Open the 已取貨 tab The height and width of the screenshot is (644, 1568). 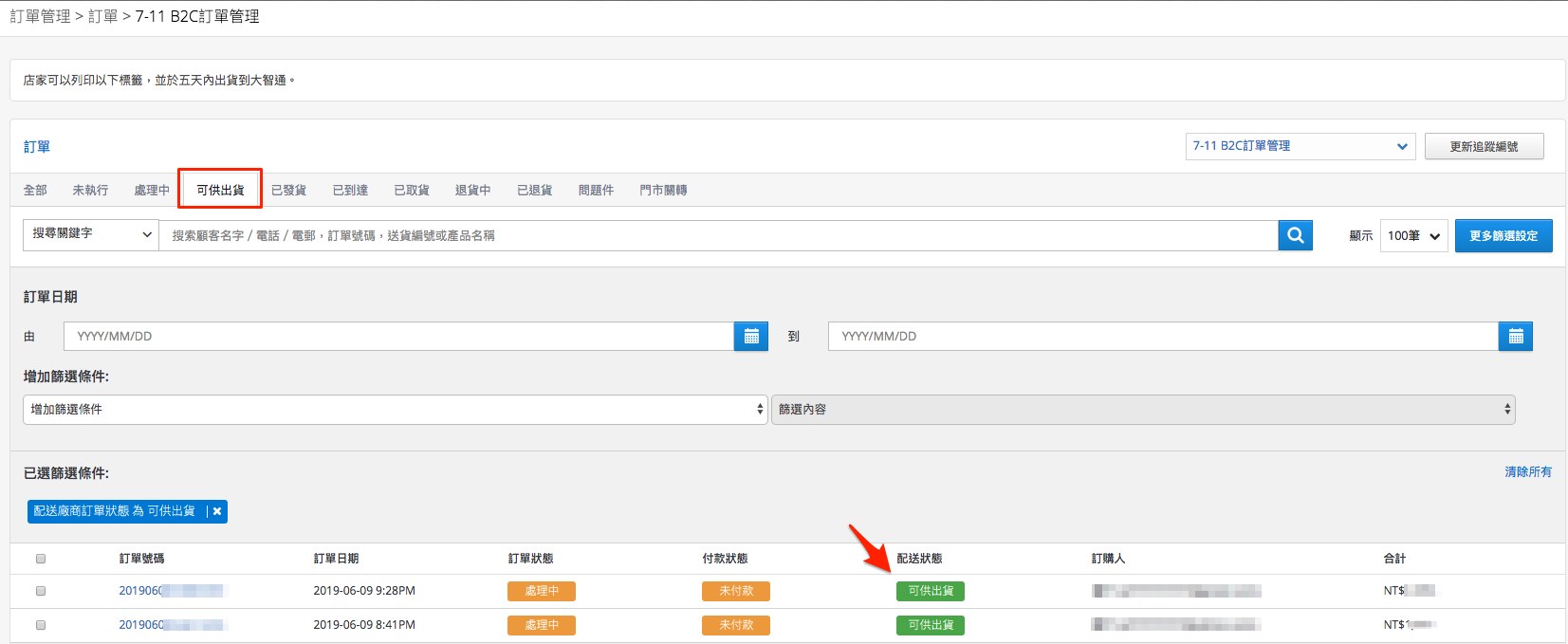(x=412, y=191)
